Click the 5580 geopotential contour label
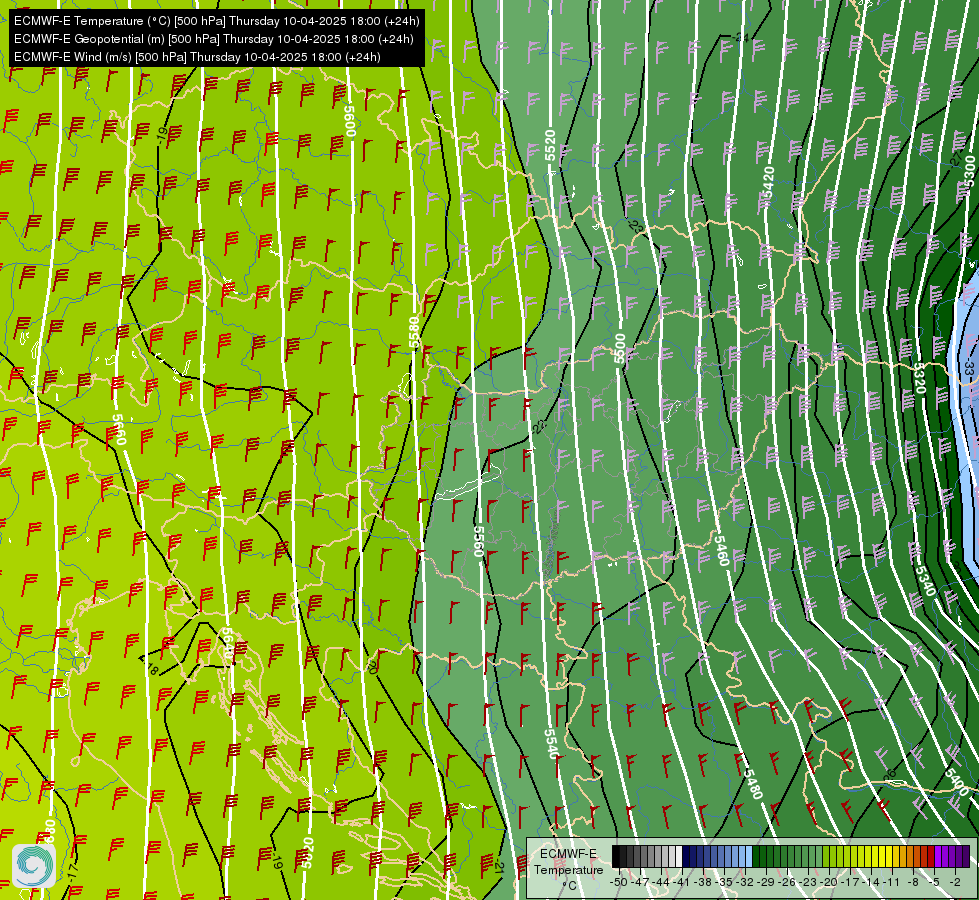The width and height of the screenshot is (979, 900). pos(414,332)
